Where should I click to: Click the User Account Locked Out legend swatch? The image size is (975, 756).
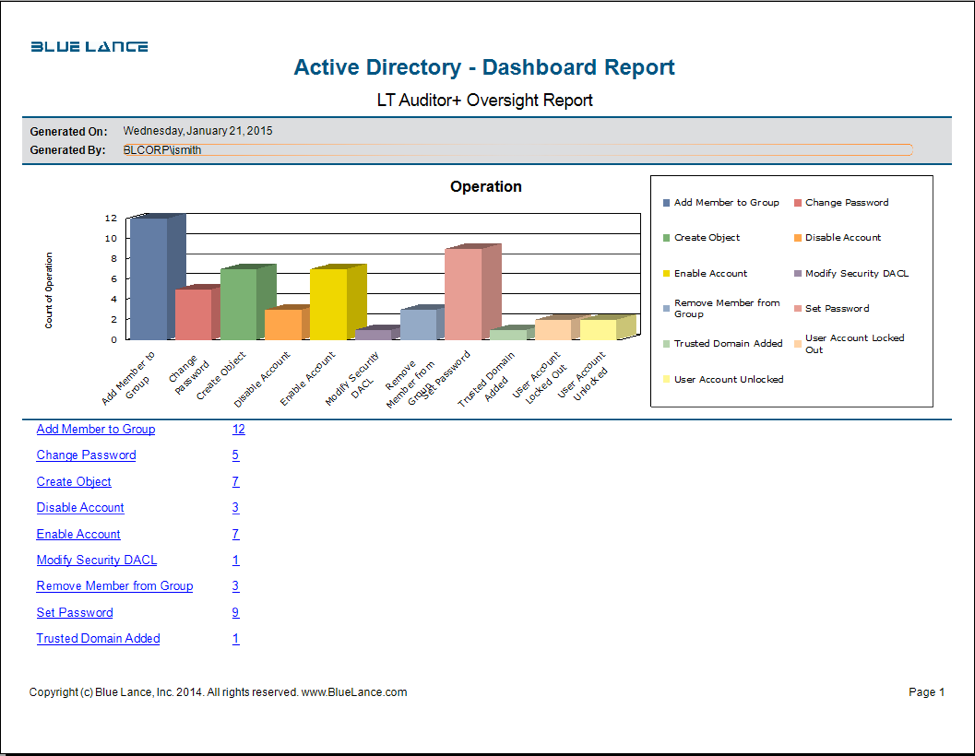click(798, 344)
